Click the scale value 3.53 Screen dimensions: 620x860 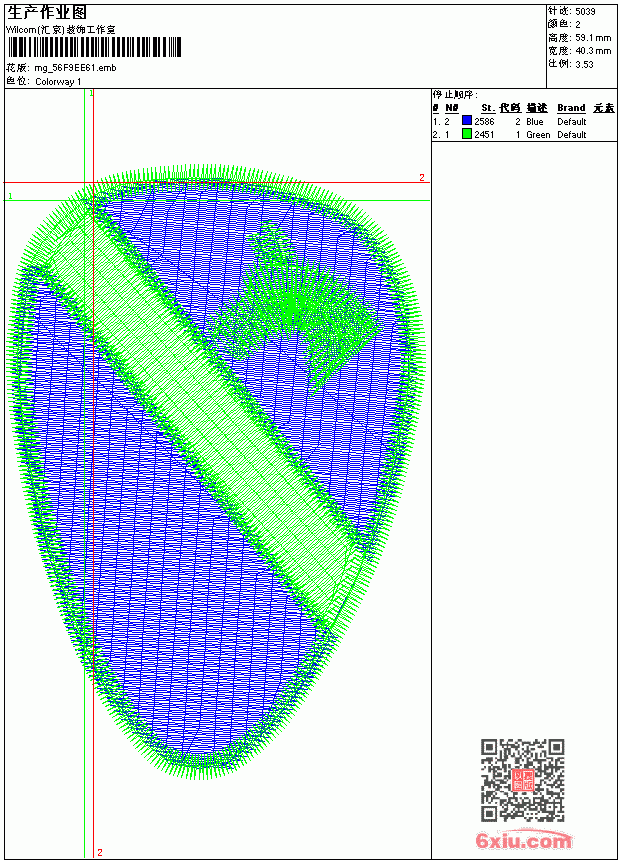(x=584, y=64)
